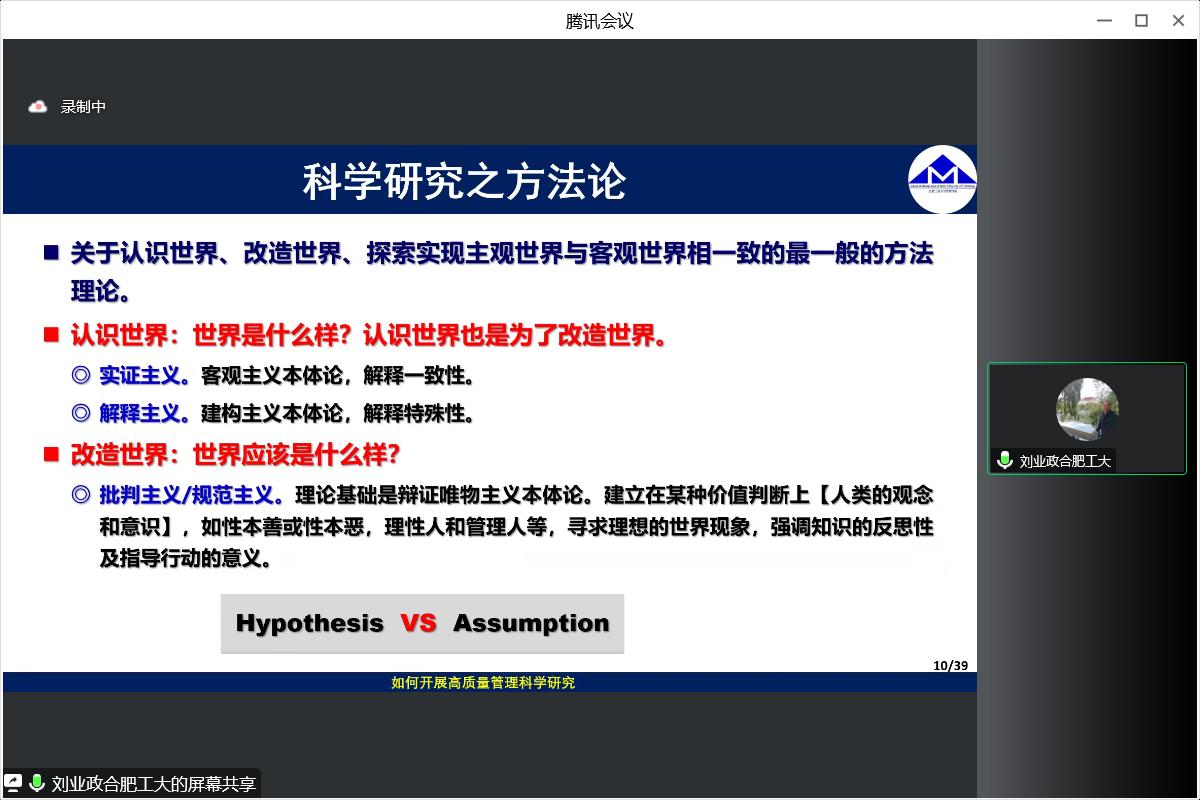Minimize the Tencent Meeting window
This screenshot has width=1200, height=800.
click(x=1105, y=21)
